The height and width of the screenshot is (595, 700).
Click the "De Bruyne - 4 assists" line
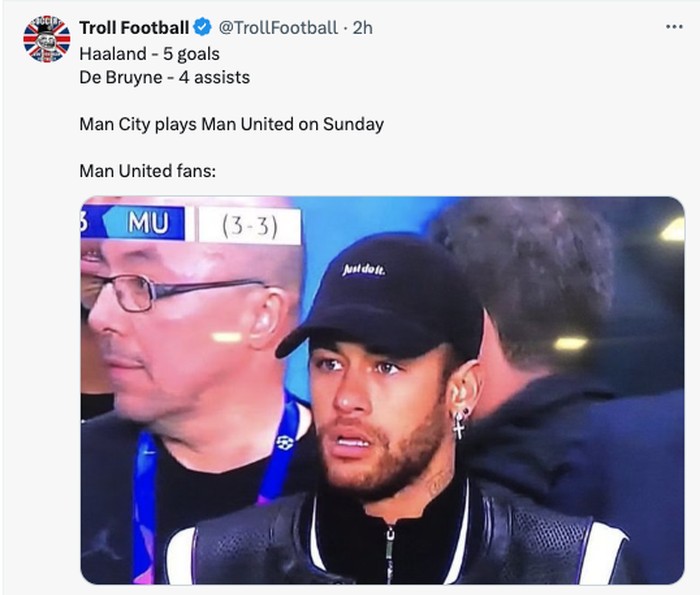[x=164, y=77]
